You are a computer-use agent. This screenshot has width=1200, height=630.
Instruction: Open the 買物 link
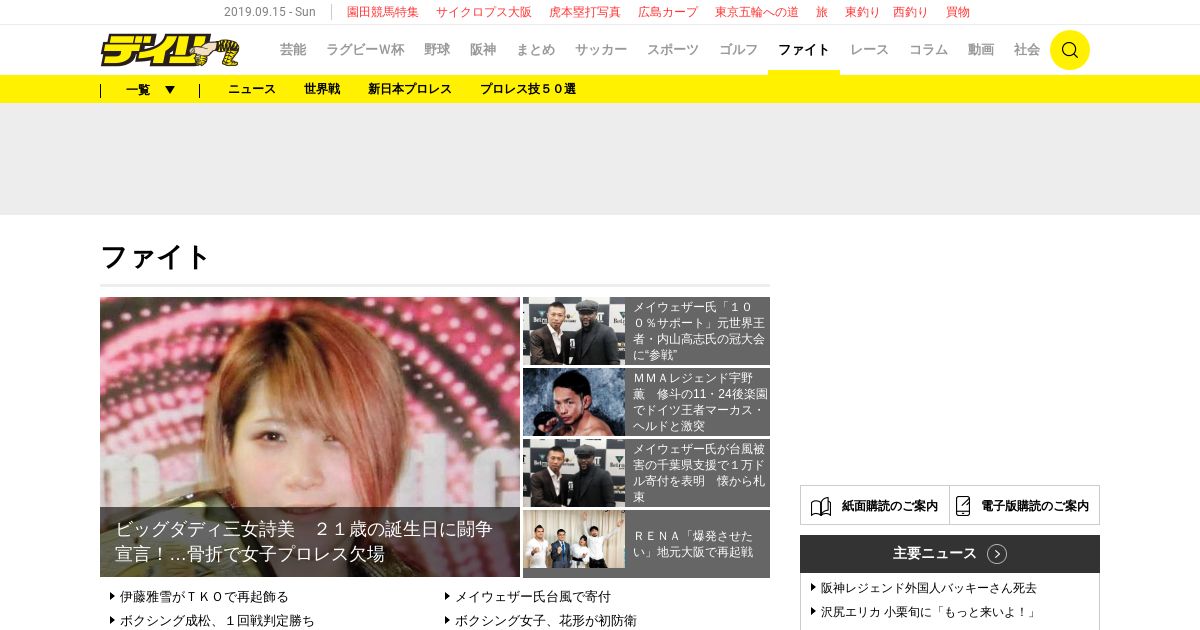pyautogui.click(x=958, y=12)
